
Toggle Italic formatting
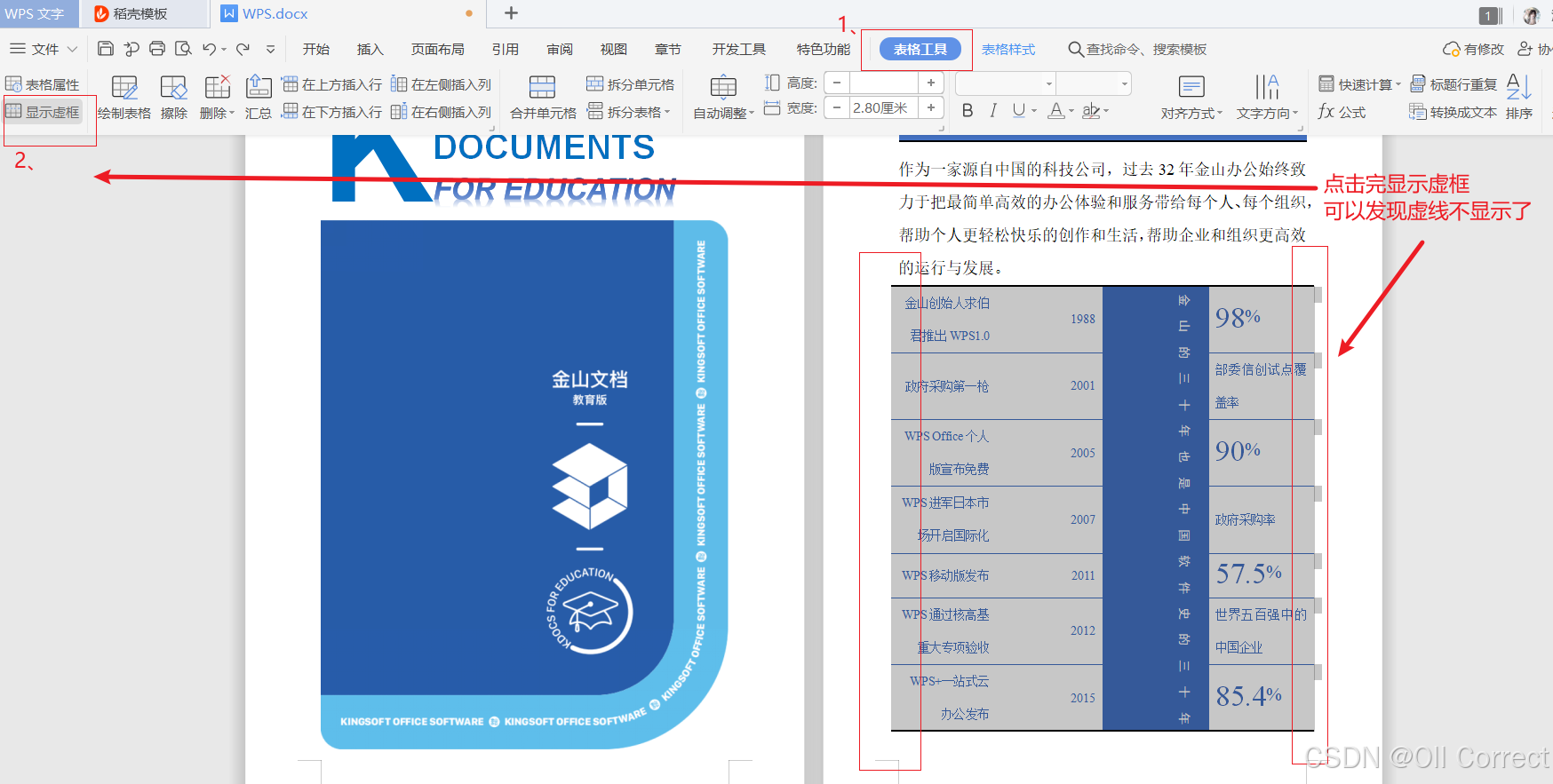pos(993,110)
